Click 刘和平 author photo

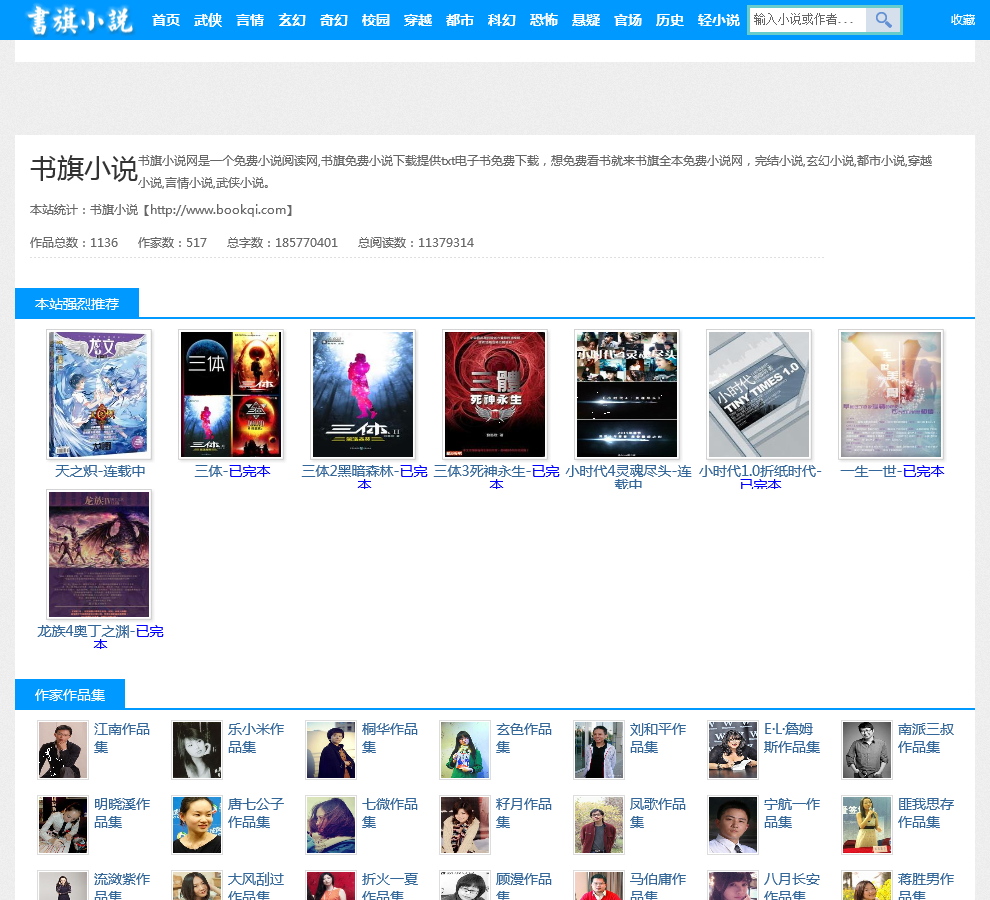pyautogui.click(x=599, y=750)
